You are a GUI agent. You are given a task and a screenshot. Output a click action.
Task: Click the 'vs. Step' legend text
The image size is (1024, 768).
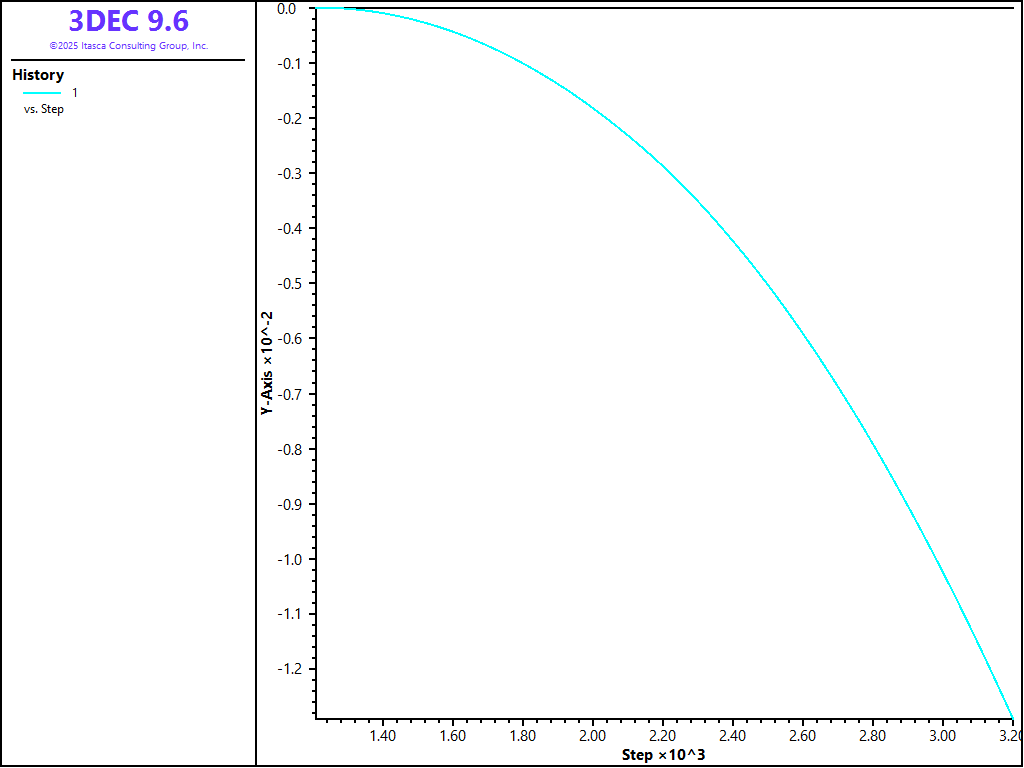[44, 109]
